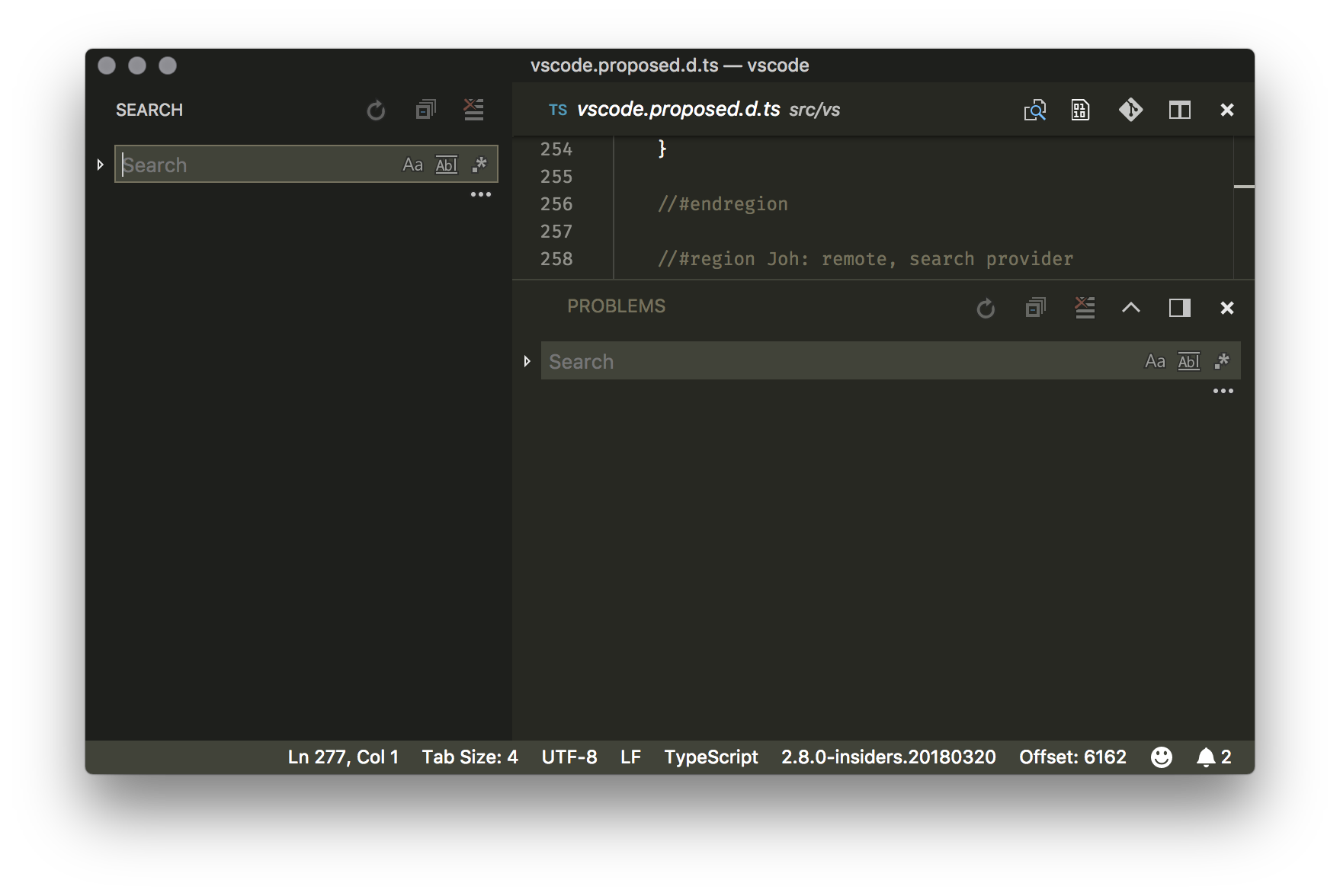
Task: Expand the replace field in the Search sidebar
Action: (x=100, y=164)
